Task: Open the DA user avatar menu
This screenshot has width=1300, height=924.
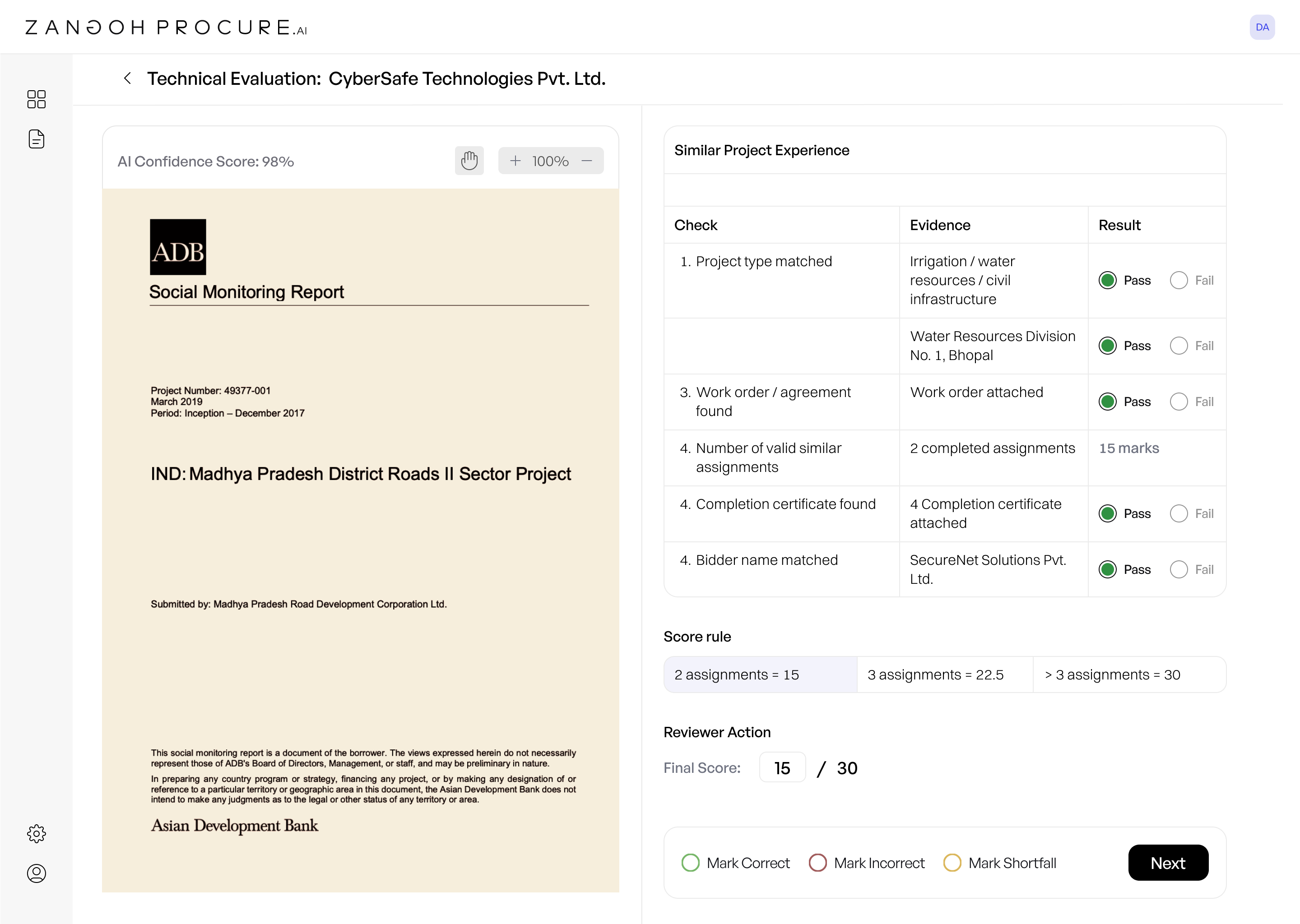Action: [x=1262, y=27]
